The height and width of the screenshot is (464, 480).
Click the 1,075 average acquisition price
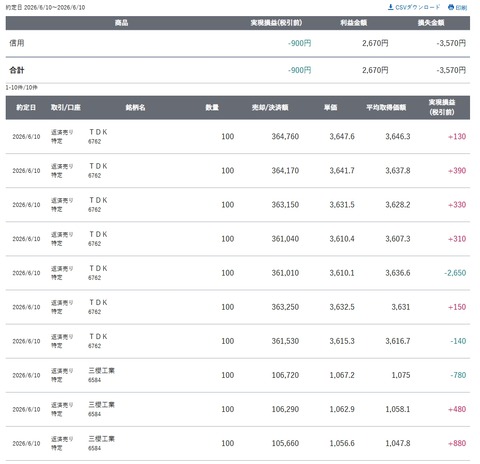pyautogui.click(x=401, y=375)
